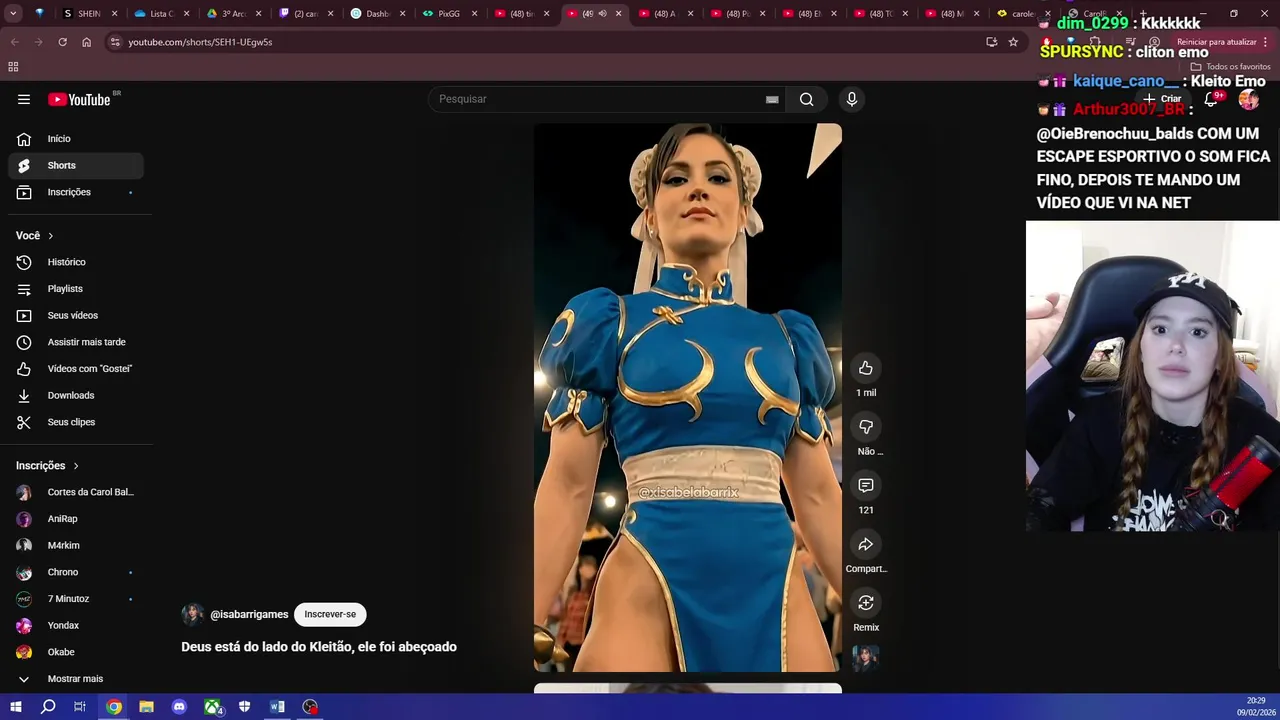The height and width of the screenshot is (720, 1280).
Task: Open Histórico
Action: pos(76,262)
